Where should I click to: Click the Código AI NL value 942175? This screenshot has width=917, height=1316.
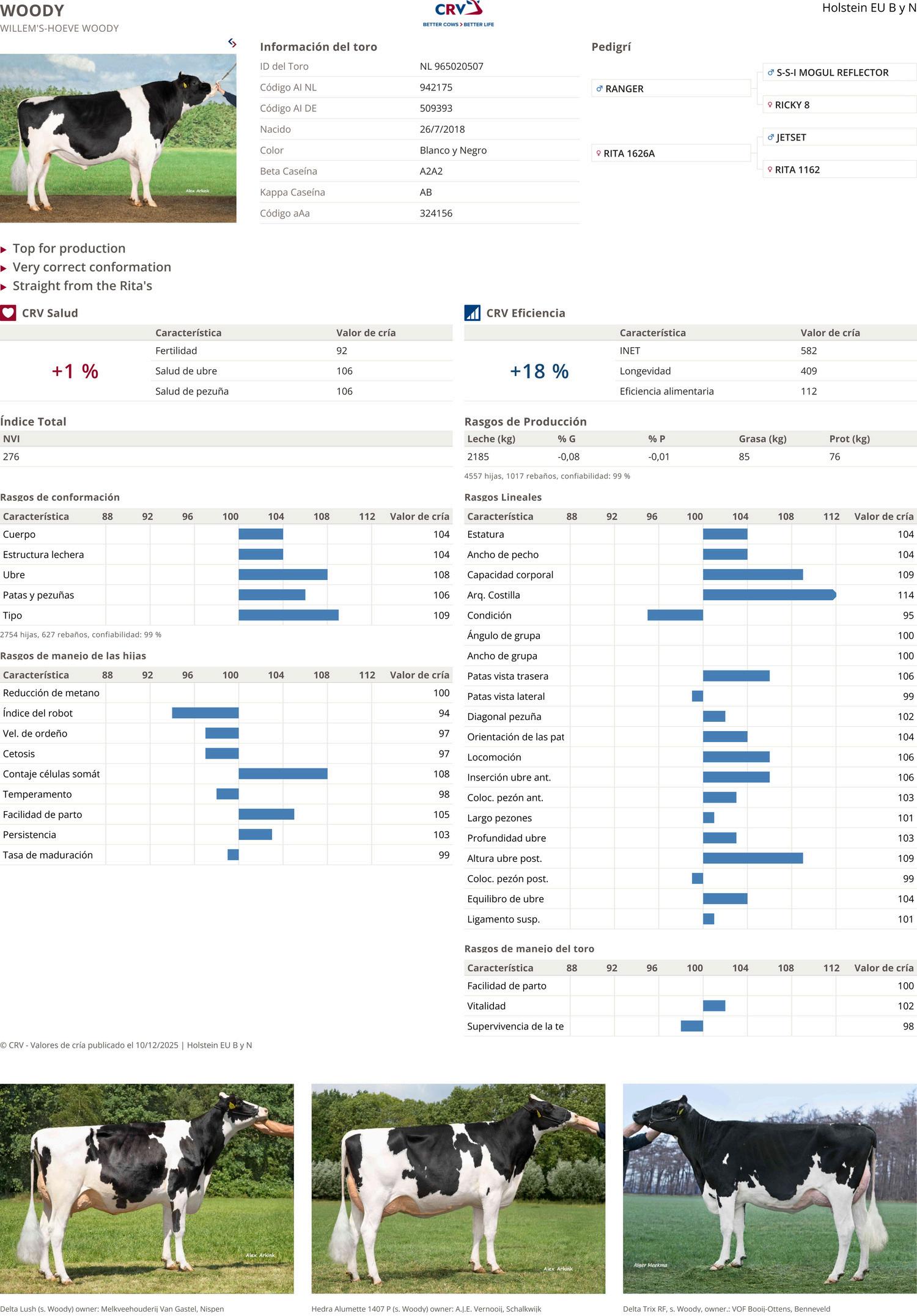coord(436,87)
